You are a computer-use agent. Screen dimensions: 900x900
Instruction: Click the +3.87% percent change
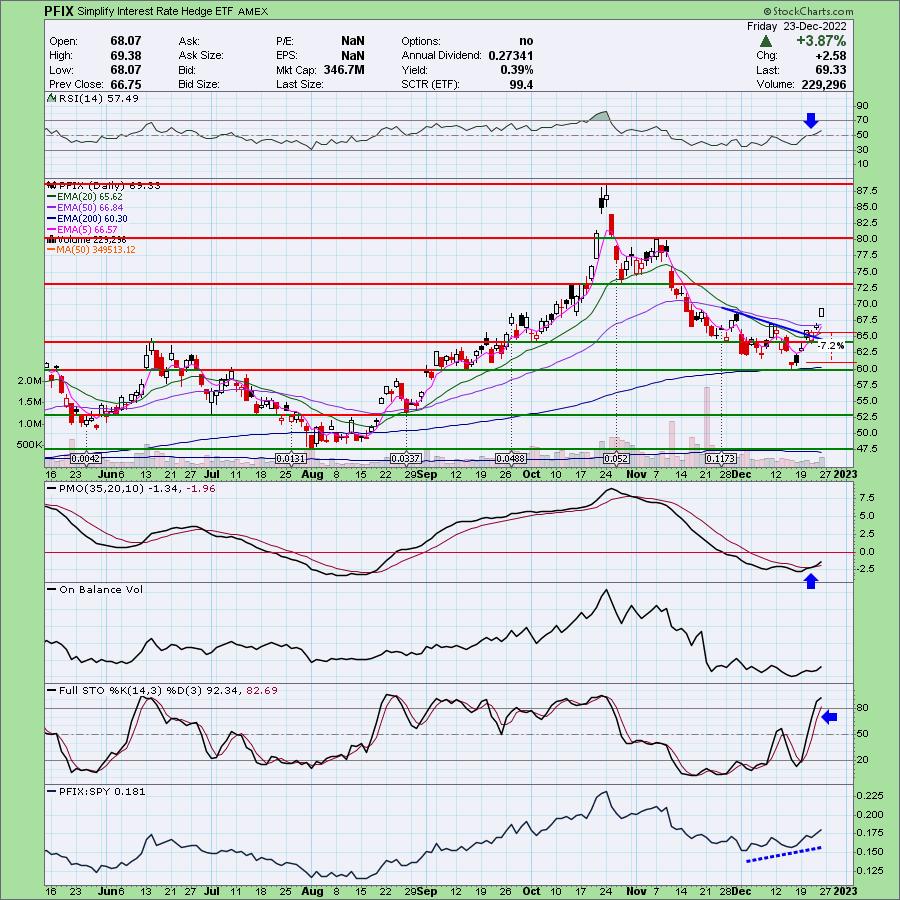tap(820, 41)
